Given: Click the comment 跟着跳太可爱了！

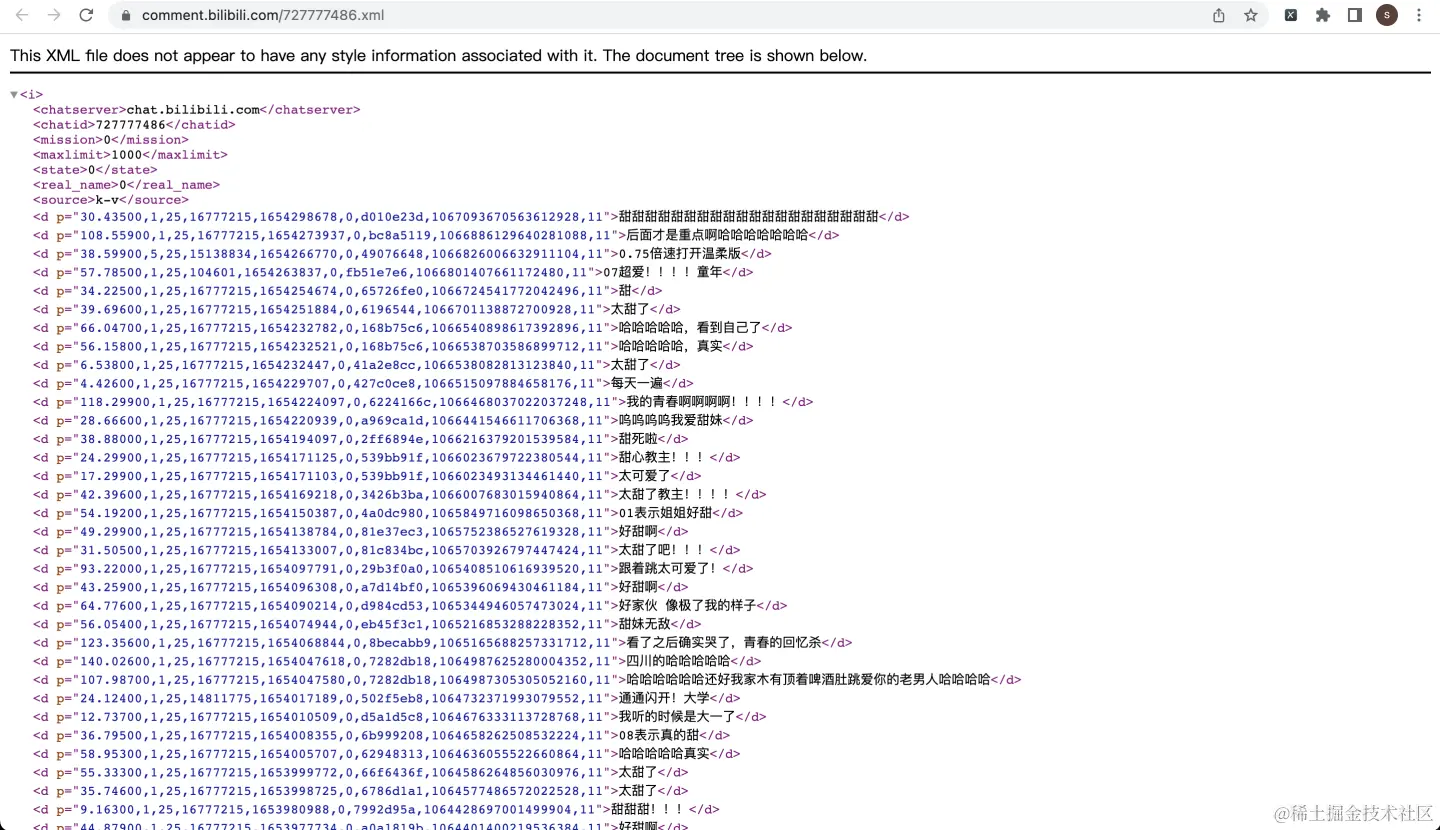Looking at the screenshot, I should click(670, 568).
